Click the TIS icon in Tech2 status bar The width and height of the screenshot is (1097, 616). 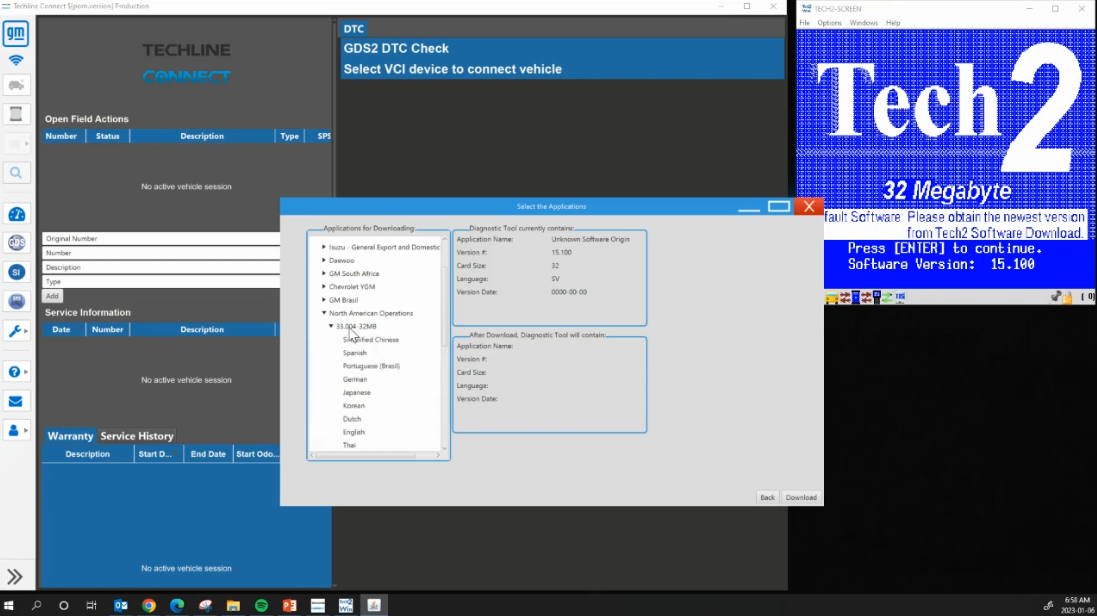tap(900, 298)
